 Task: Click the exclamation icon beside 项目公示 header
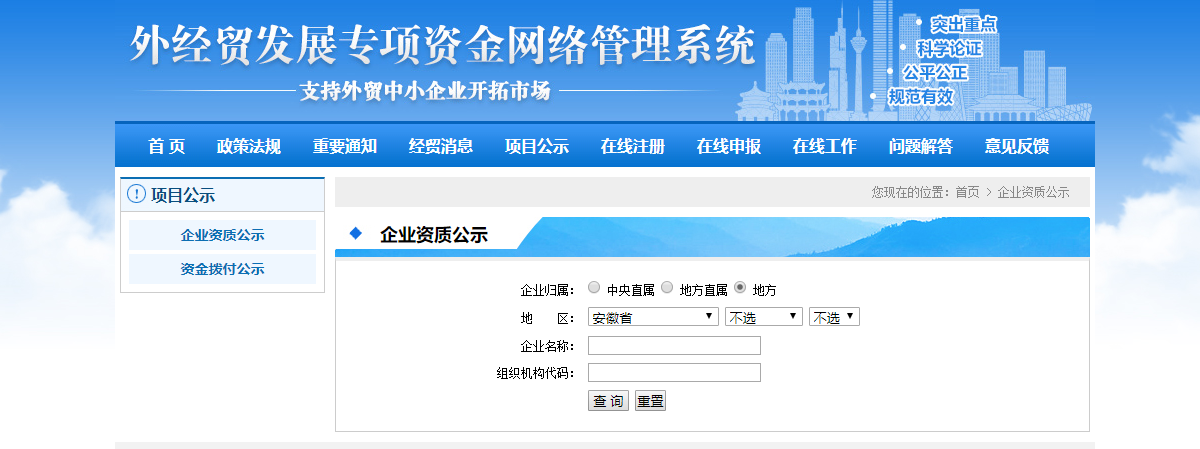pyautogui.click(x=137, y=195)
